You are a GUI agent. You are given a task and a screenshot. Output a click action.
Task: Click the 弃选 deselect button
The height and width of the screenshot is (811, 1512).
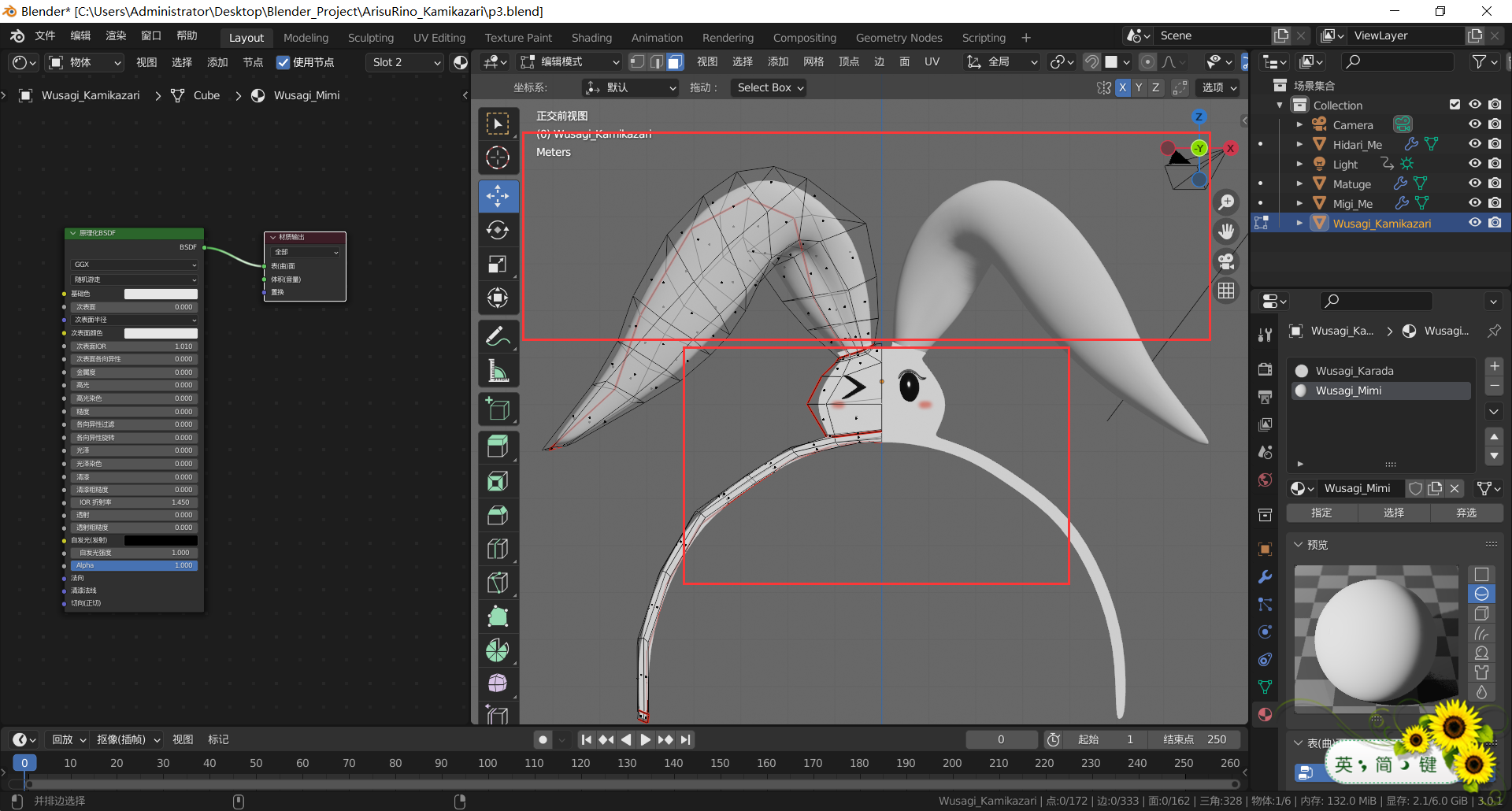(x=1466, y=513)
